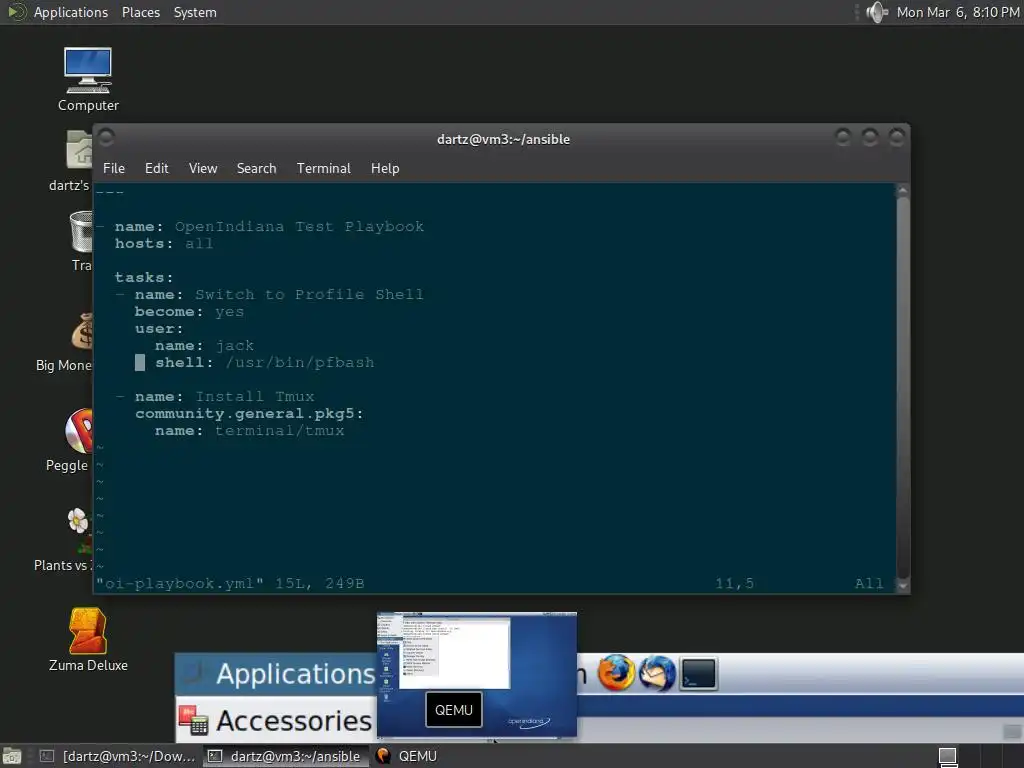The image size is (1024, 768).
Task: Click 'hosts: all' line
Action: tap(164, 244)
